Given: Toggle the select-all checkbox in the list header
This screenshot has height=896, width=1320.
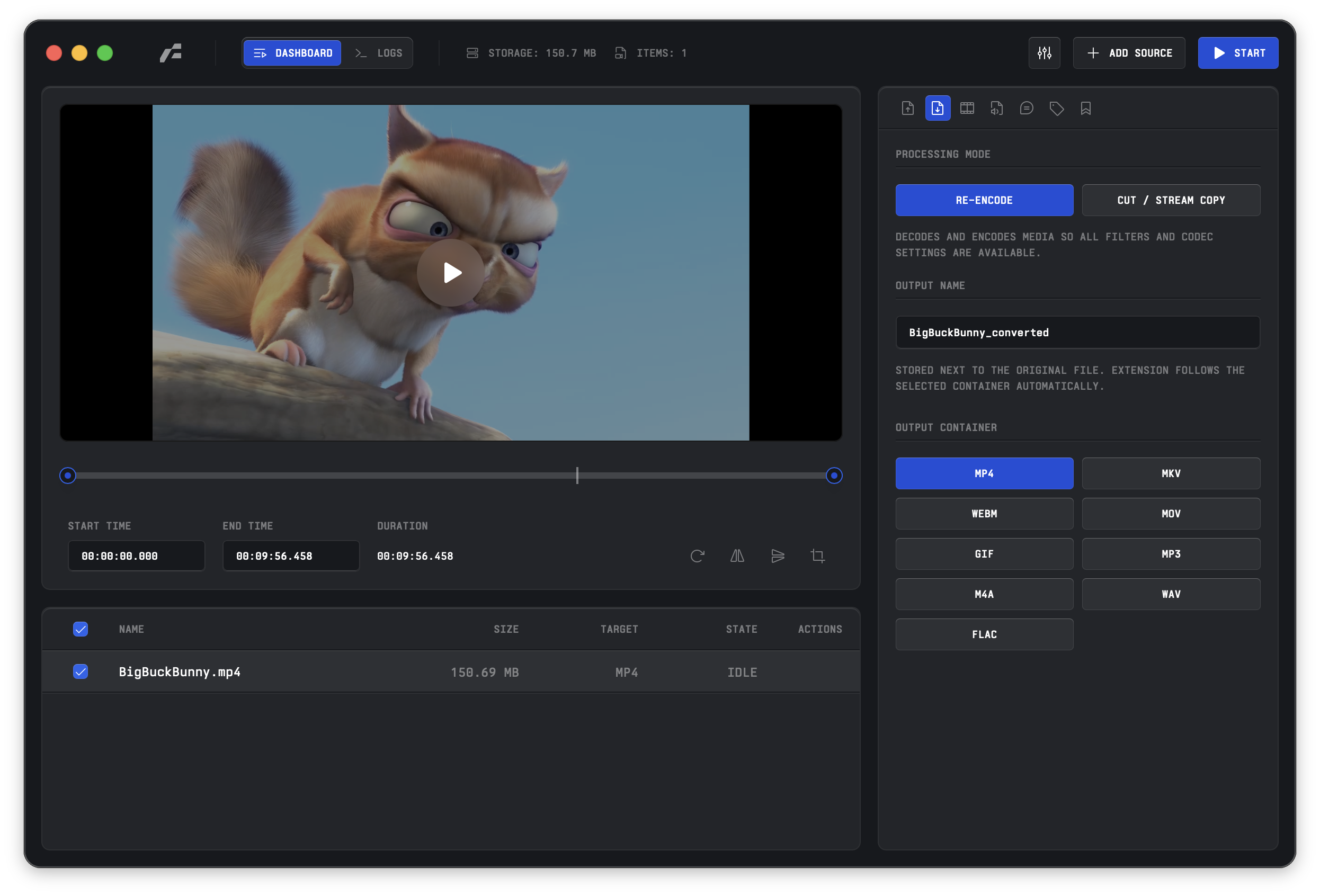Looking at the screenshot, I should coord(80,629).
